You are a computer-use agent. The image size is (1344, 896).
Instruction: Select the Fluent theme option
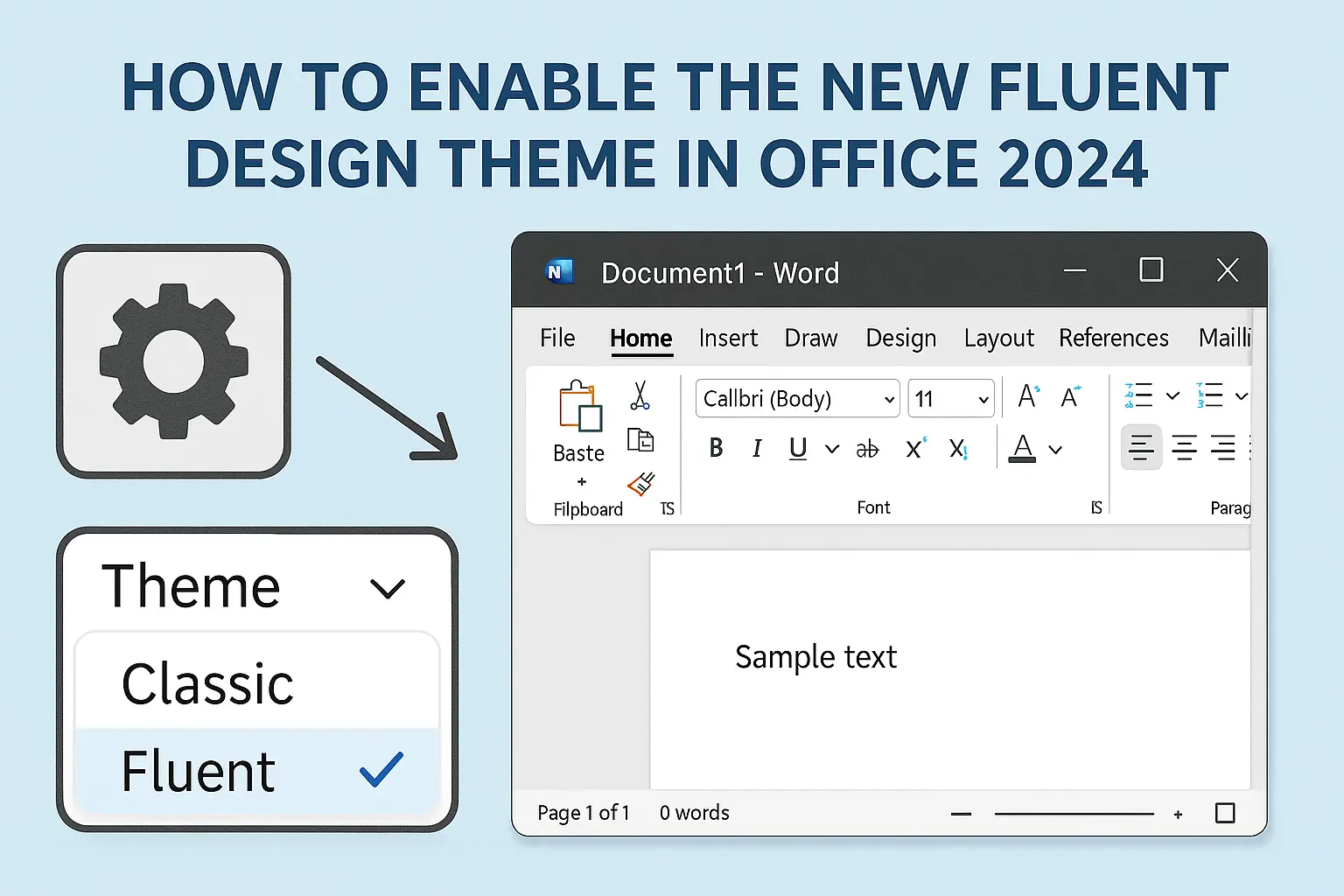[198, 770]
